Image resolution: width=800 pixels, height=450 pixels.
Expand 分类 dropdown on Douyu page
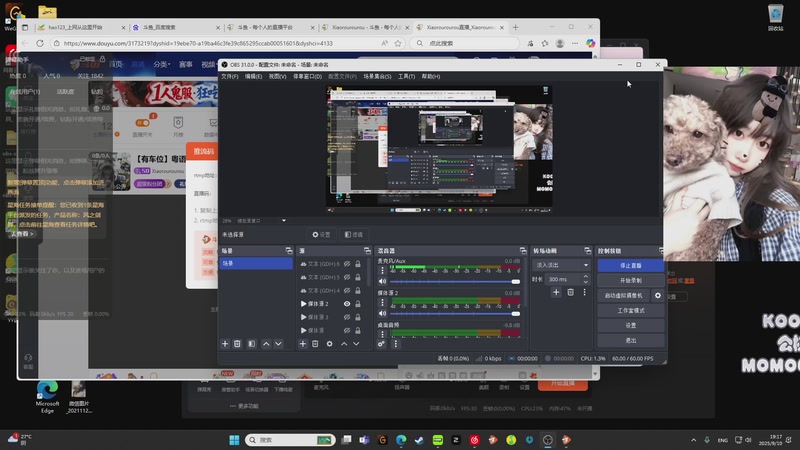162,64
